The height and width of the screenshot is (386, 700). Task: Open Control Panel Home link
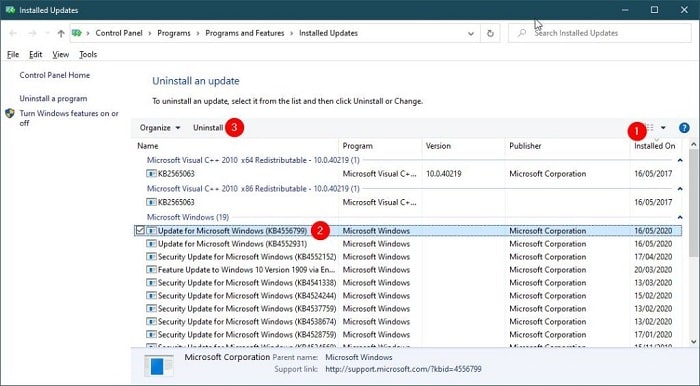click(x=54, y=75)
